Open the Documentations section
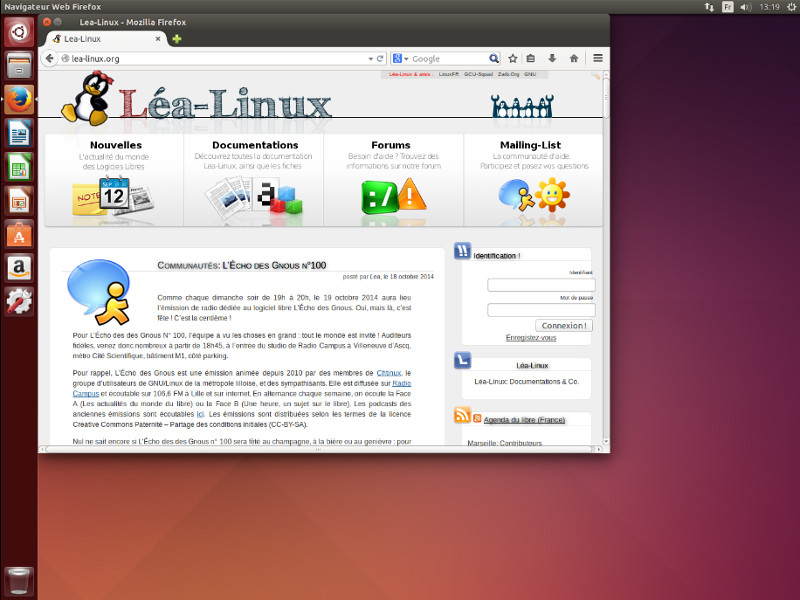Screen dimensions: 800x600 tap(255, 145)
